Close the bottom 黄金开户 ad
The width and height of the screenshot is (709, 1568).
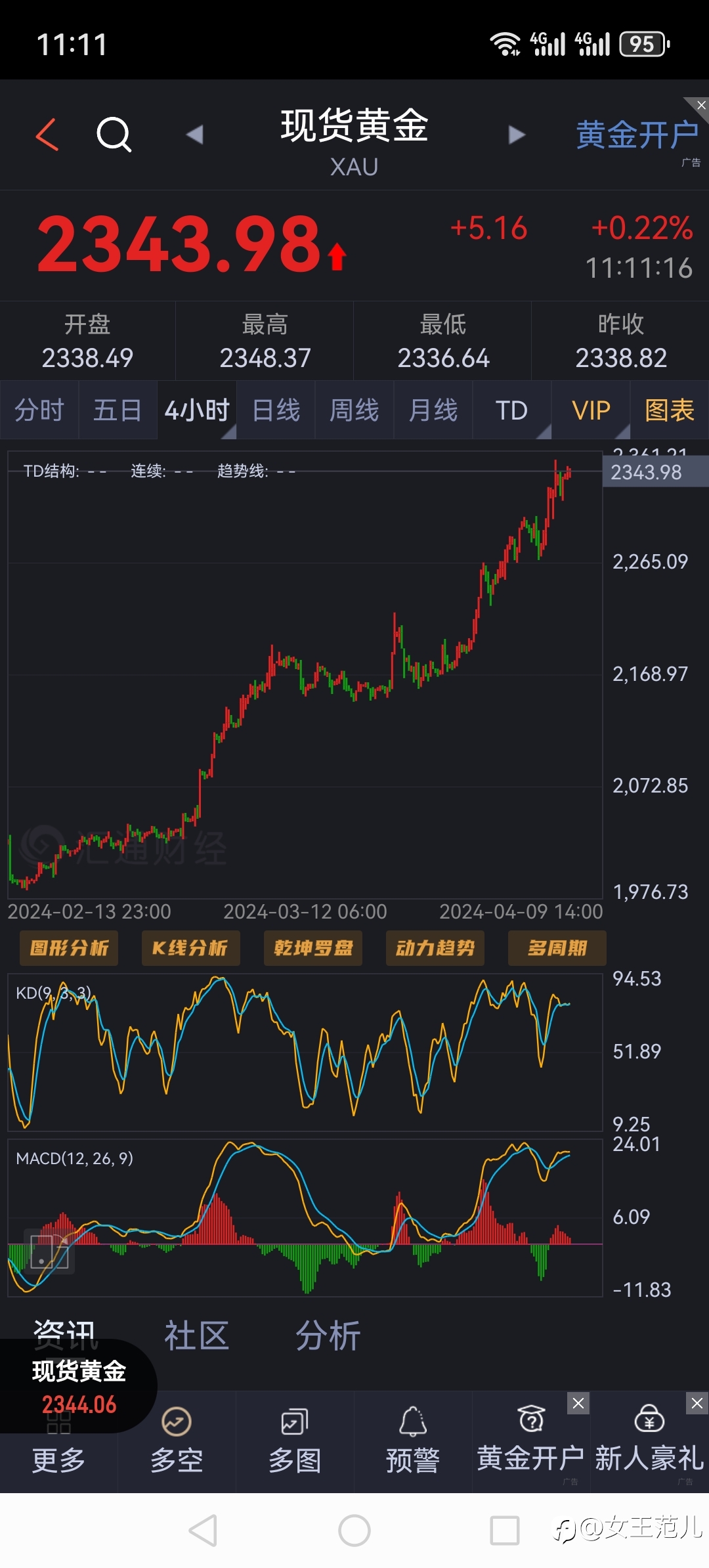tap(578, 1403)
